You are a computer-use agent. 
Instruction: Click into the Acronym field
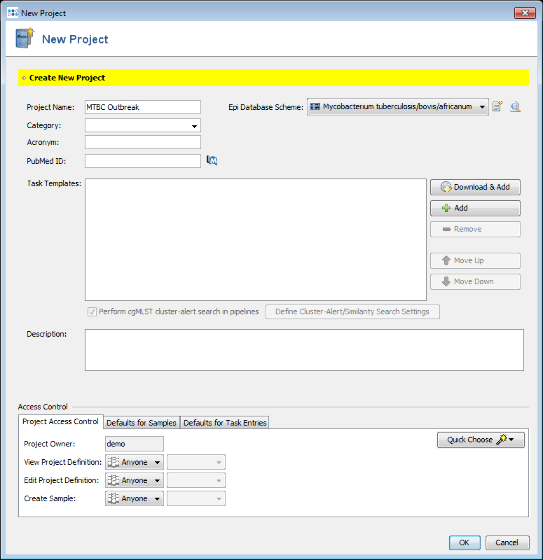(x=143, y=142)
